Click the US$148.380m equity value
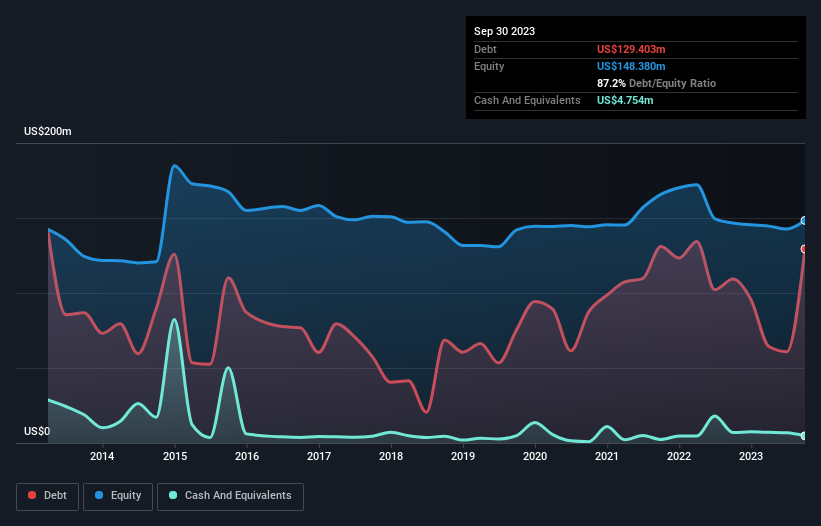 click(631, 66)
